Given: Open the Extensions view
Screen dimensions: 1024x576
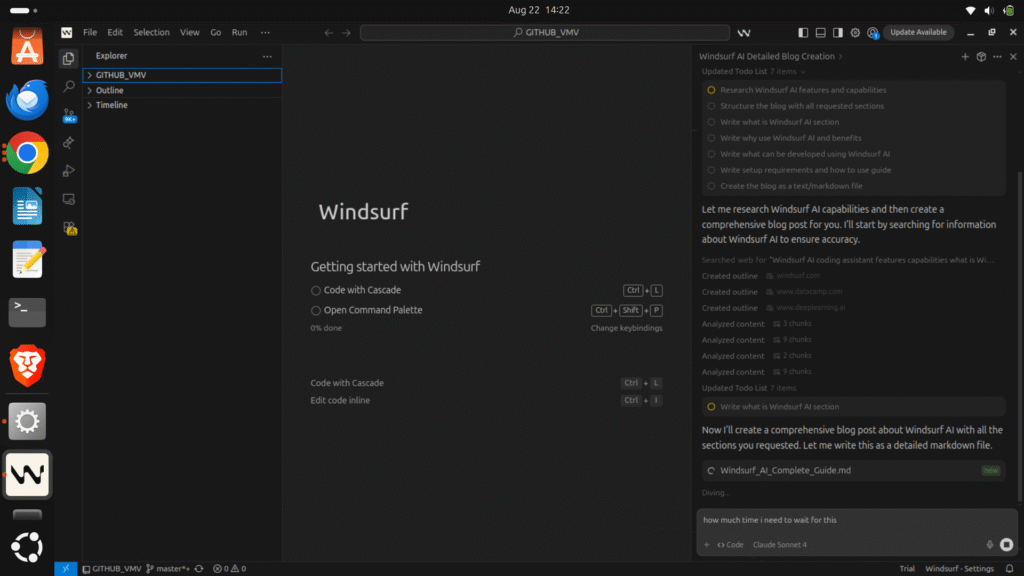Looking at the screenshot, I should 69,227.
